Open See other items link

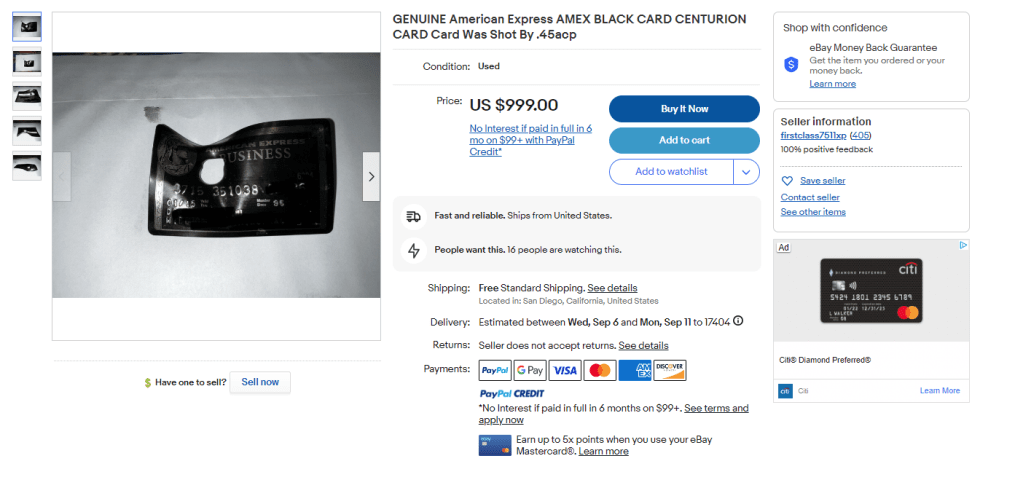813,212
